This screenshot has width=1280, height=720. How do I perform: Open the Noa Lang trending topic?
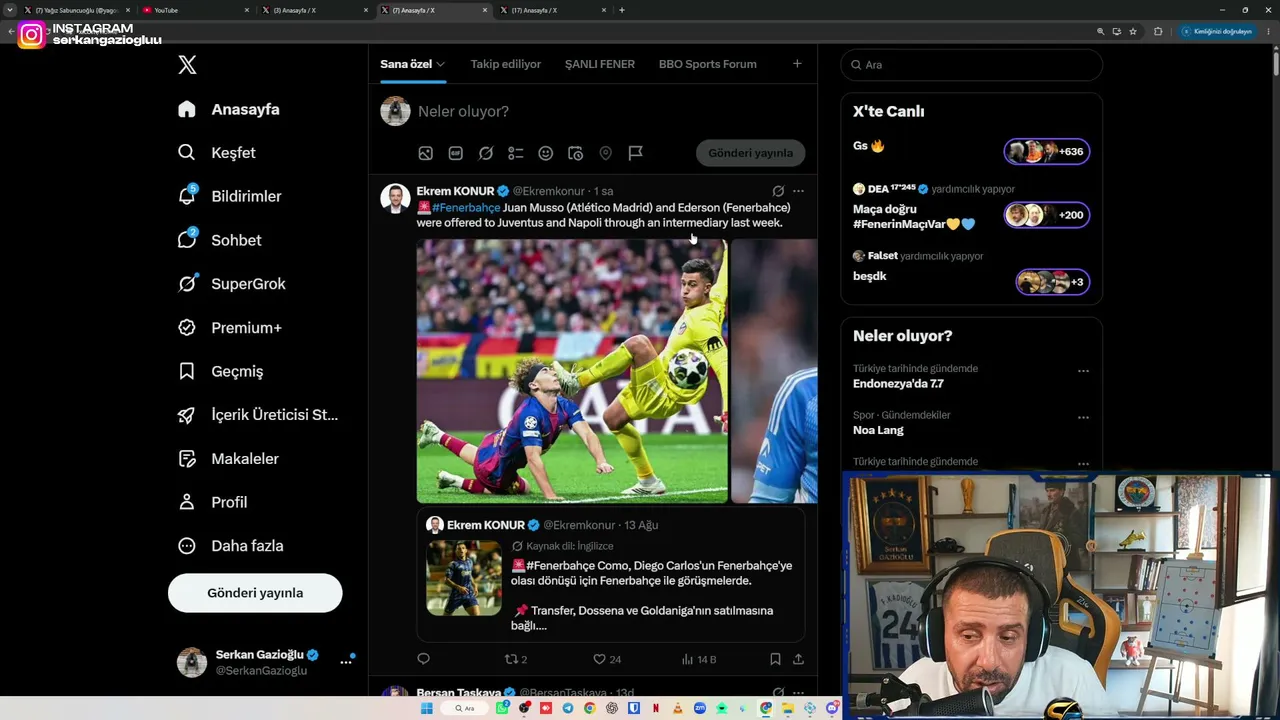878,430
